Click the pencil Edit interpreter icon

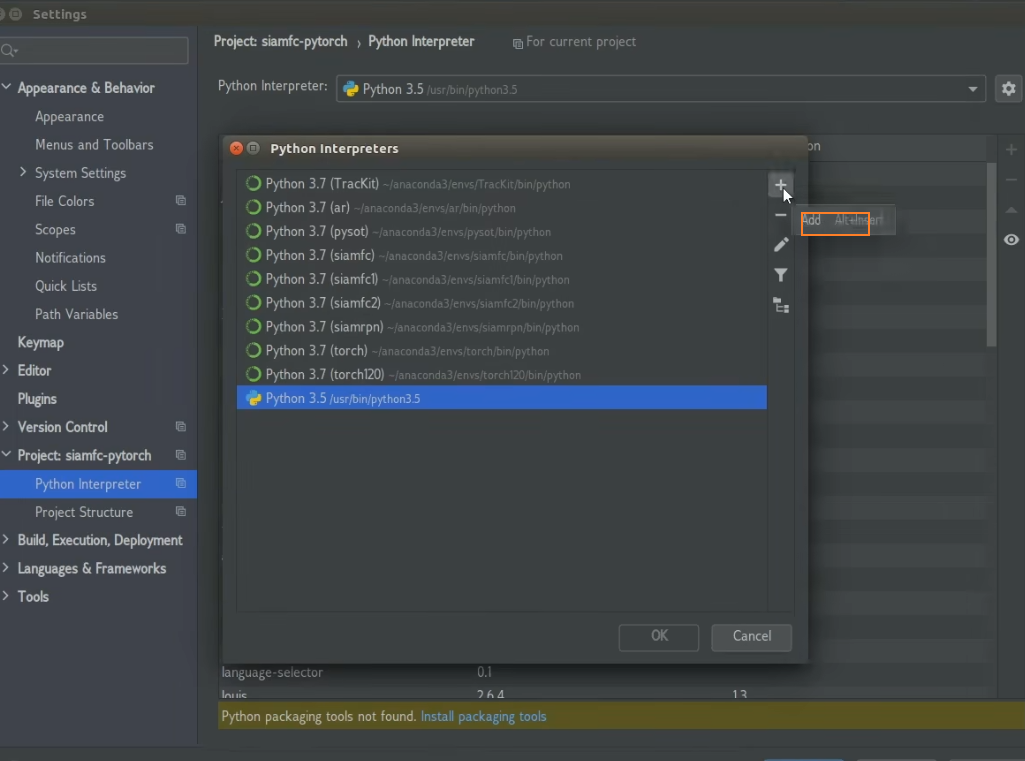pyautogui.click(x=781, y=245)
